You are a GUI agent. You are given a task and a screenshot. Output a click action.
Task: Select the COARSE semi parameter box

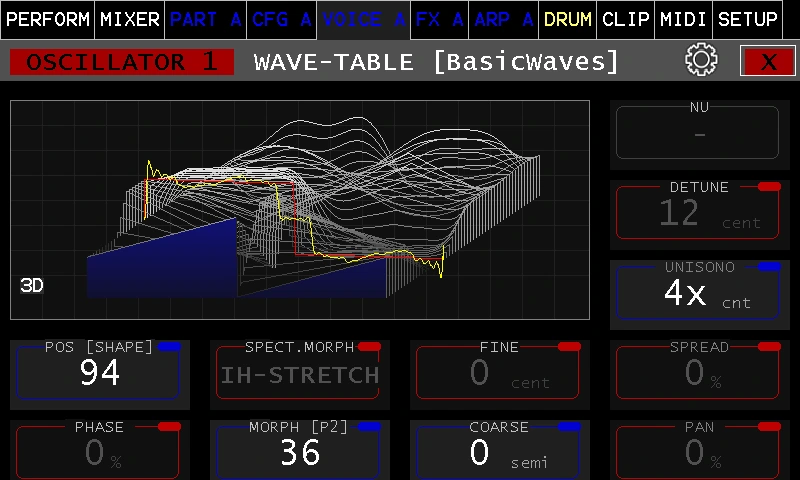point(500,450)
